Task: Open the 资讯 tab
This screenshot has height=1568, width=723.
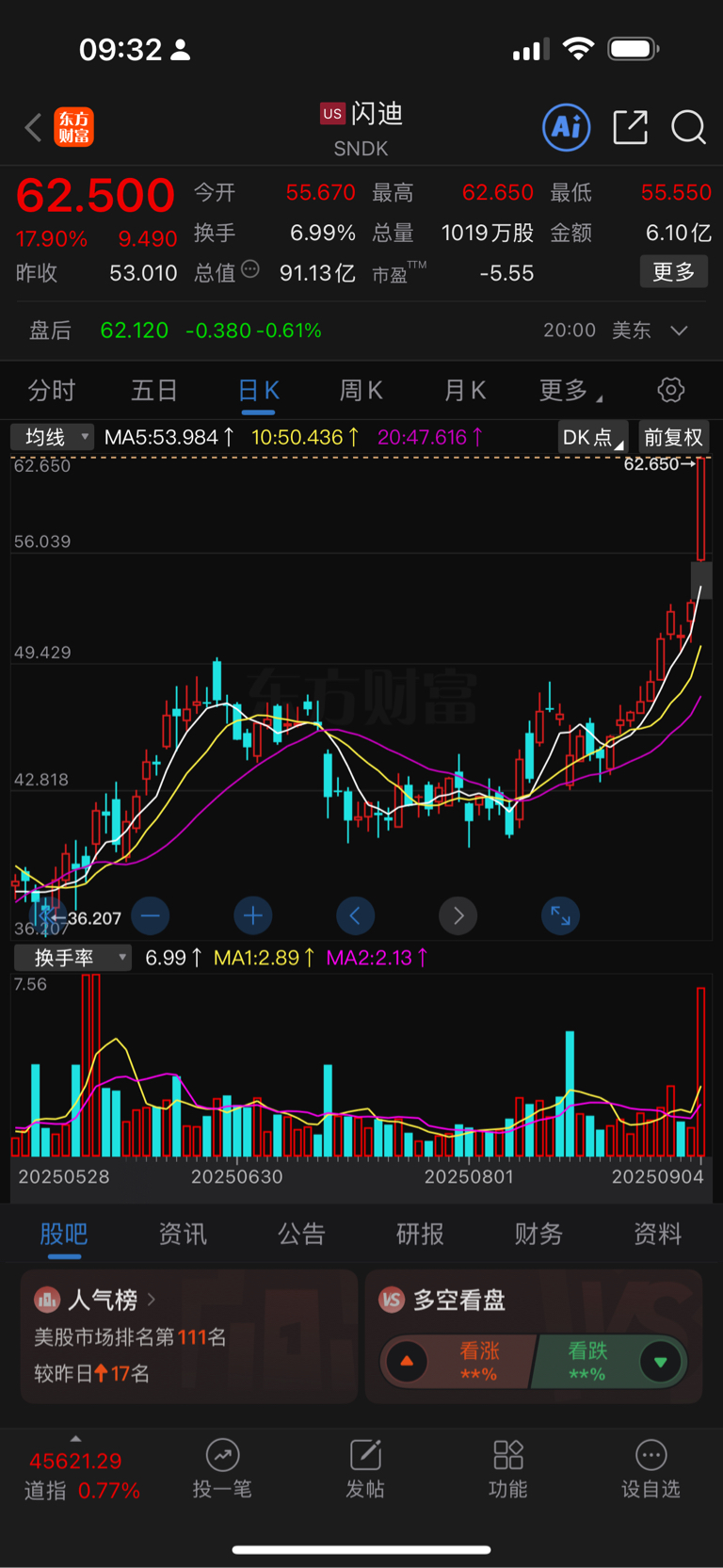Action: (x=183, y=1234)
